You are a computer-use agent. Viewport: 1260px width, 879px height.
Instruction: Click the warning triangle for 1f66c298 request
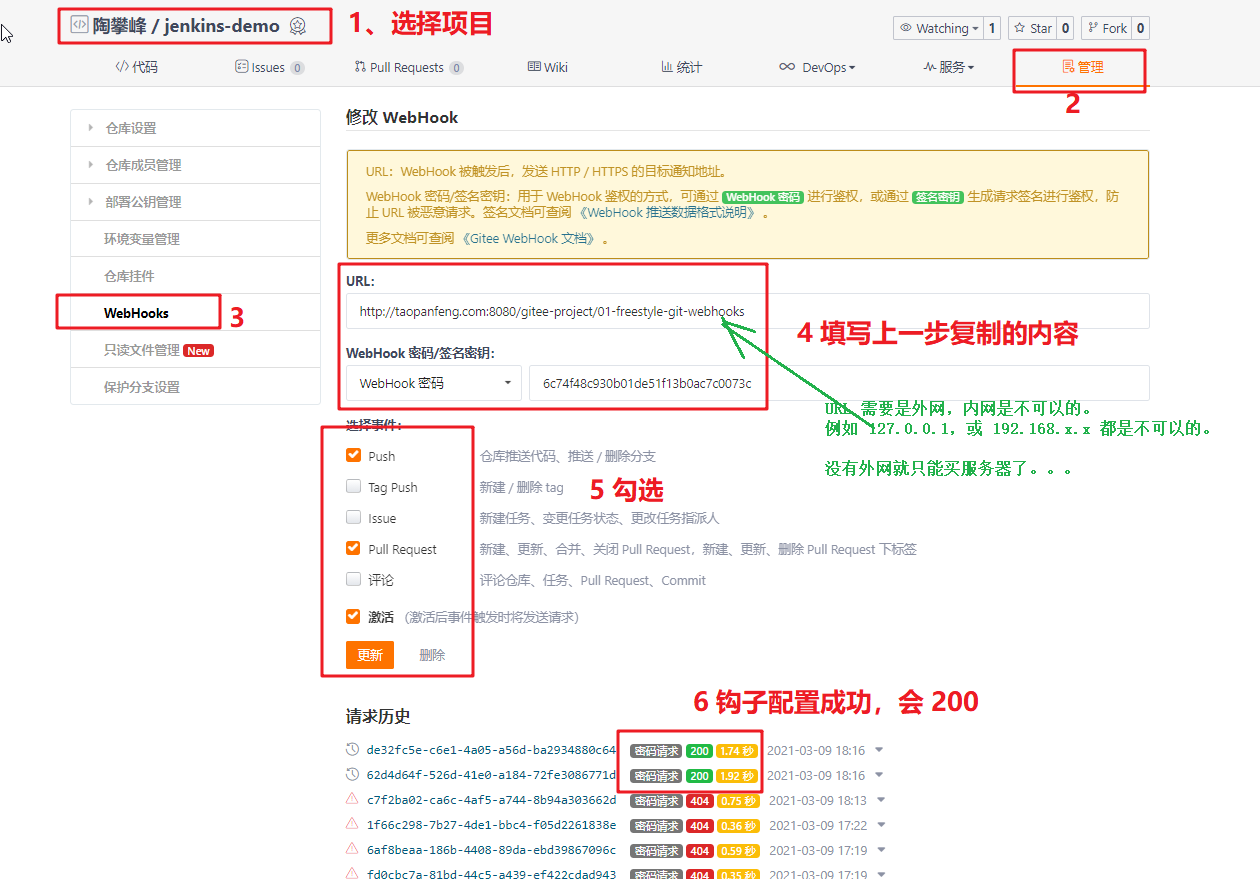352,825
